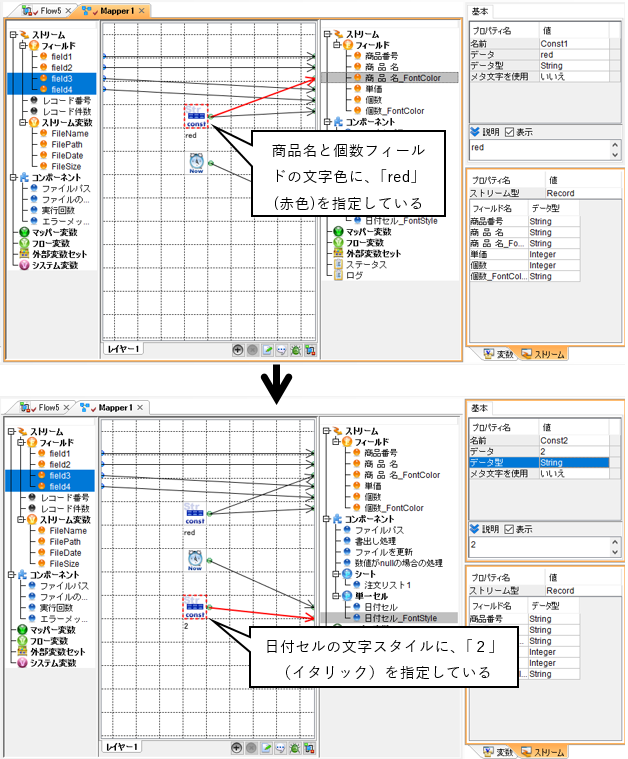Collapse input ストリーム root node in upper screenshot
The width and height of the screenshot is (628, 759).
pyautogui.click(x=14, y=35)
